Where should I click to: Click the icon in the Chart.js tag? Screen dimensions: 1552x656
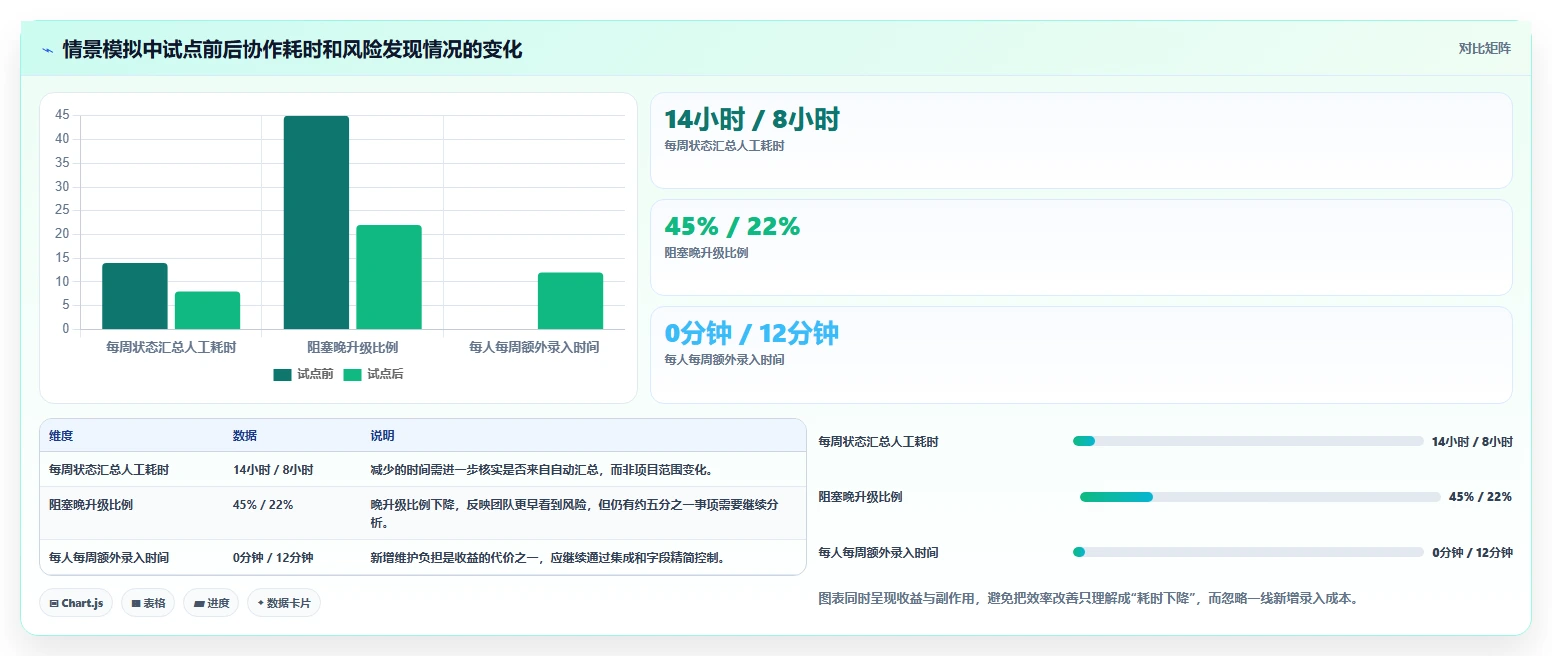[54, 603]
